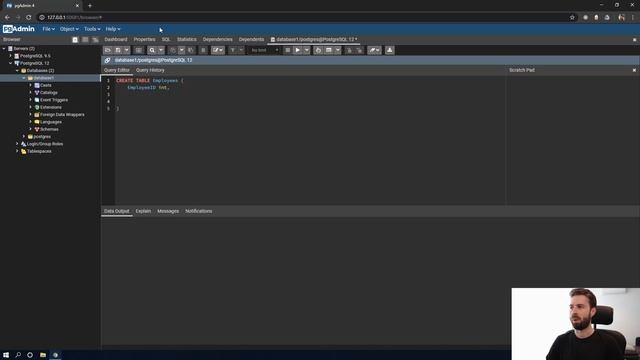
Task: Open the Windows Start menu
Action: (6, 355)
